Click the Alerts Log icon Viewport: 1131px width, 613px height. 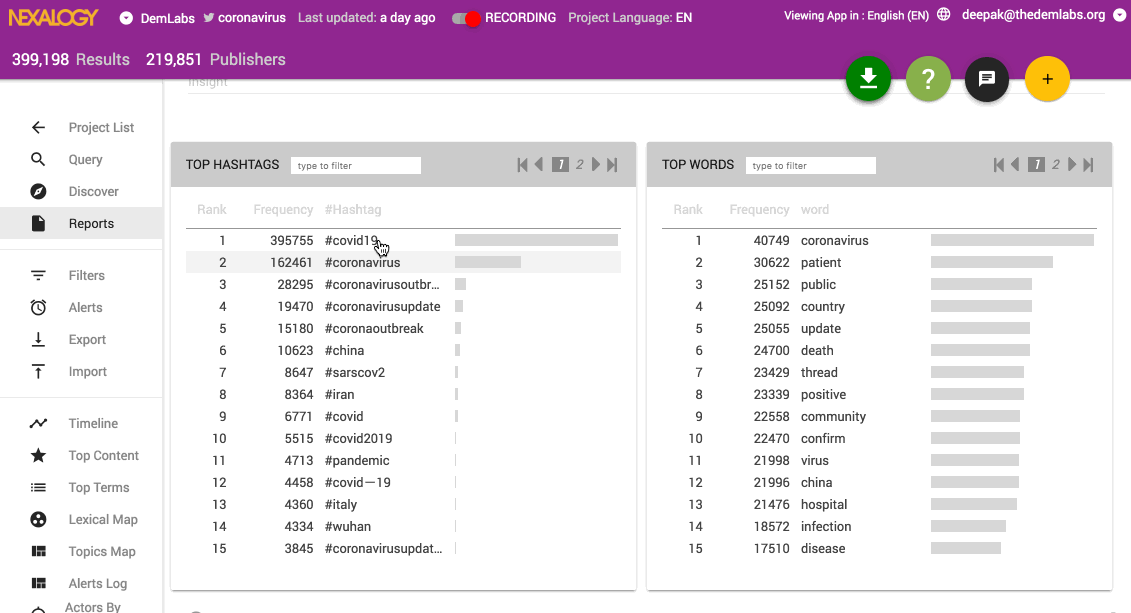click(38, 583)
